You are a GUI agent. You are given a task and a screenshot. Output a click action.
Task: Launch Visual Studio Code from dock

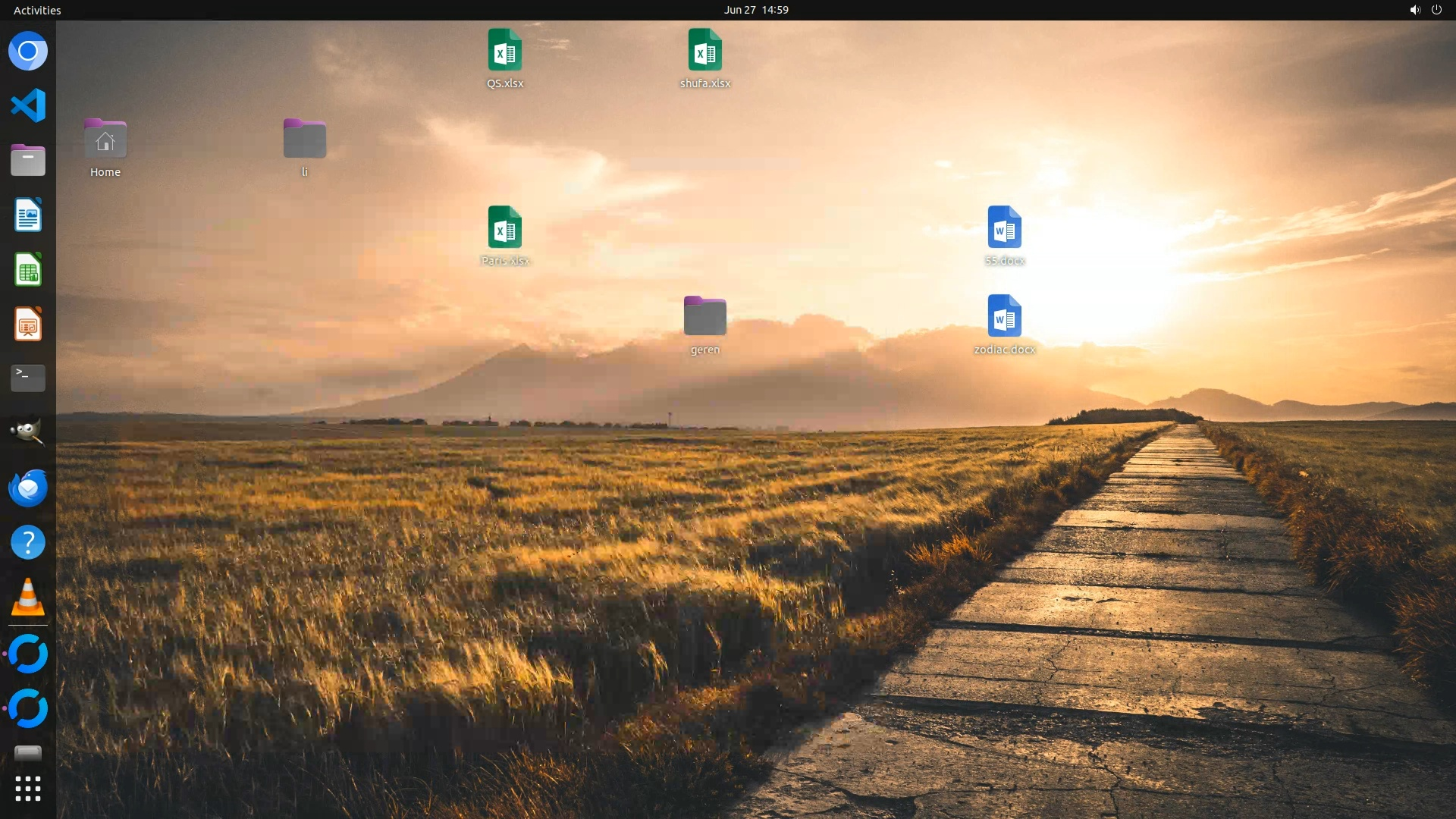(28, 105)
